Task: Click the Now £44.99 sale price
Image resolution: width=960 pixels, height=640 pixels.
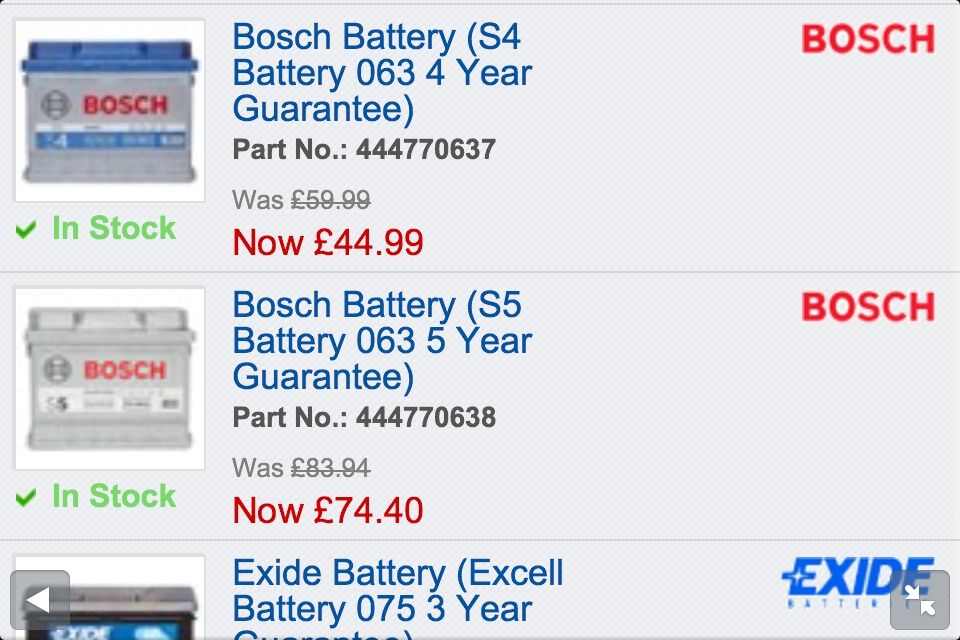Action: click(x=328, y=243)
